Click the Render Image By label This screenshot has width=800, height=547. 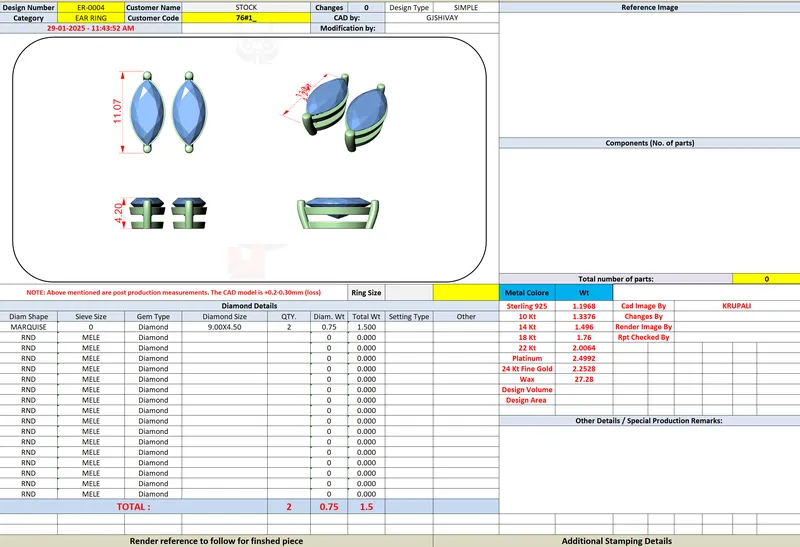coord(643,327)
